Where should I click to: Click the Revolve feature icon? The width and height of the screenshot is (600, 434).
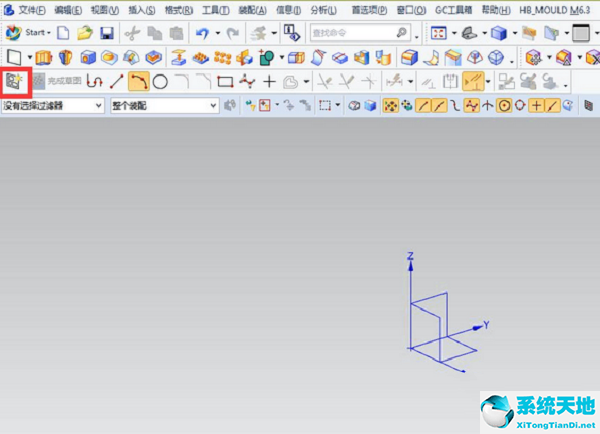(x=65, y=58)
